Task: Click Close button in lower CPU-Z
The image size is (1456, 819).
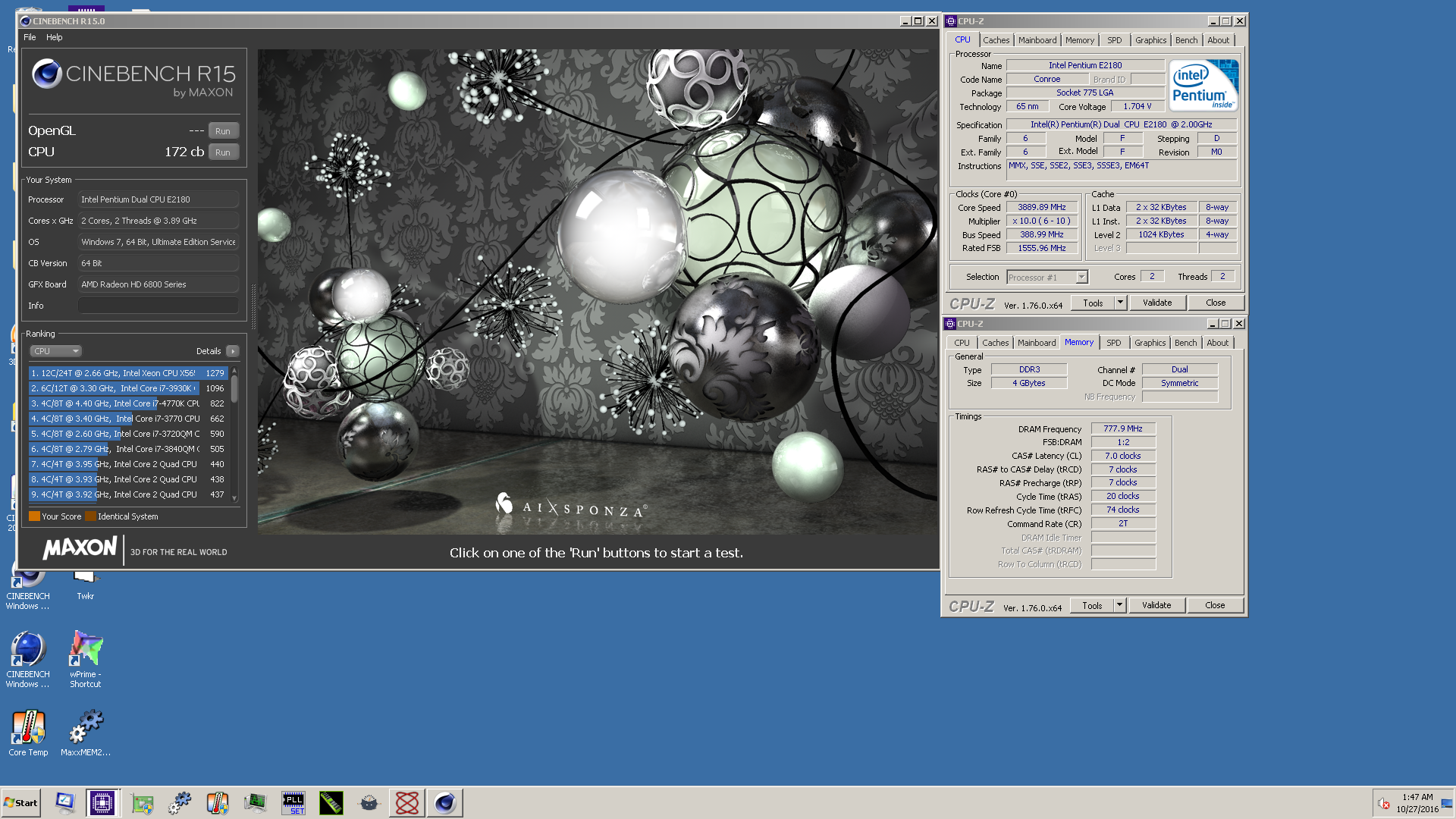Action: 1215,605
